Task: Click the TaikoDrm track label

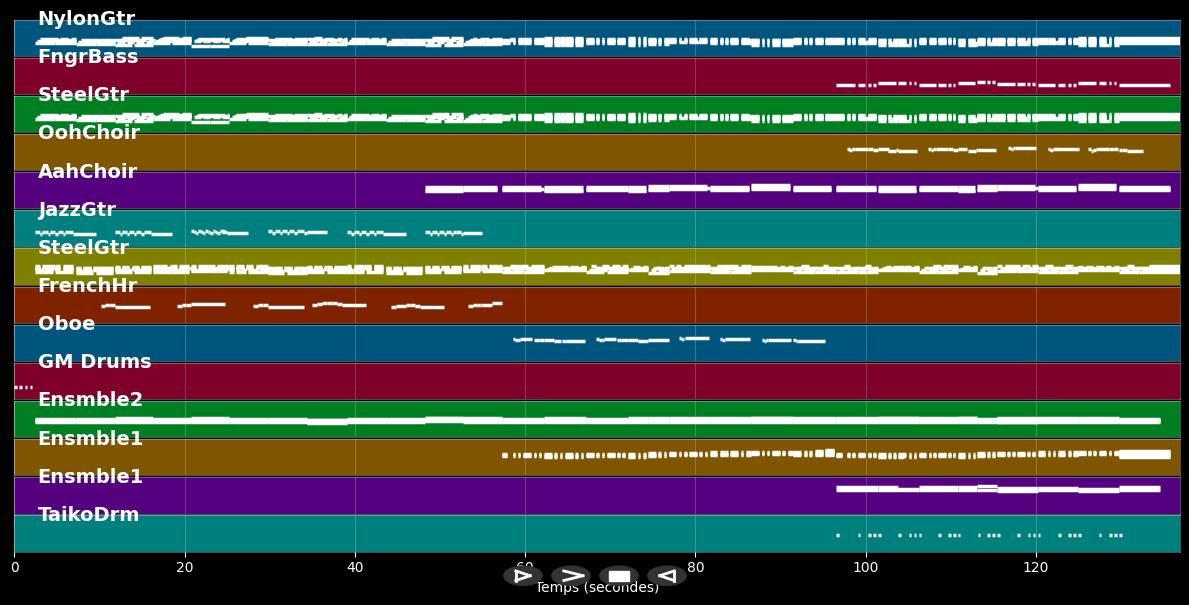Action: [x=88, y=515]
